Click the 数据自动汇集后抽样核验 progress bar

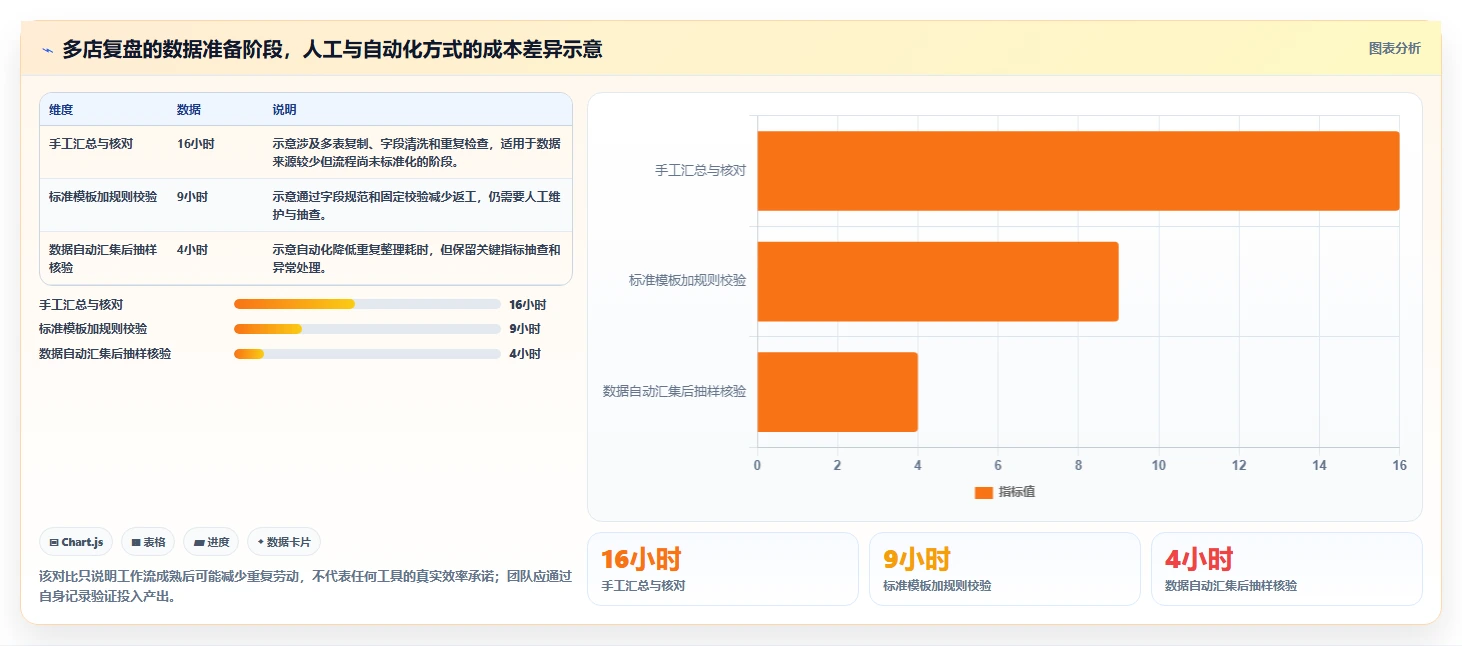367,353
